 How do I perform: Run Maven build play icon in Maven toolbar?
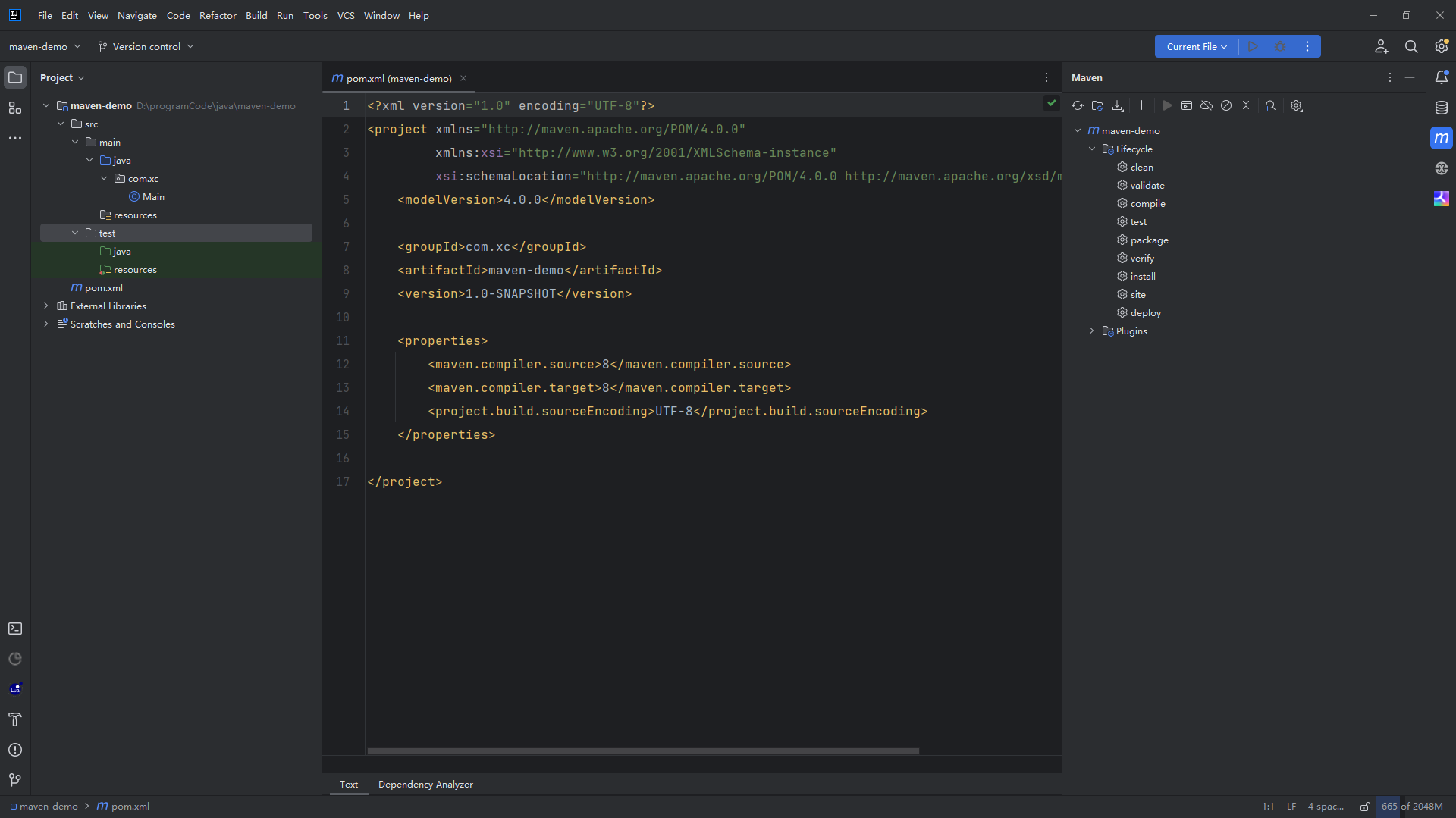point(1167,106)
